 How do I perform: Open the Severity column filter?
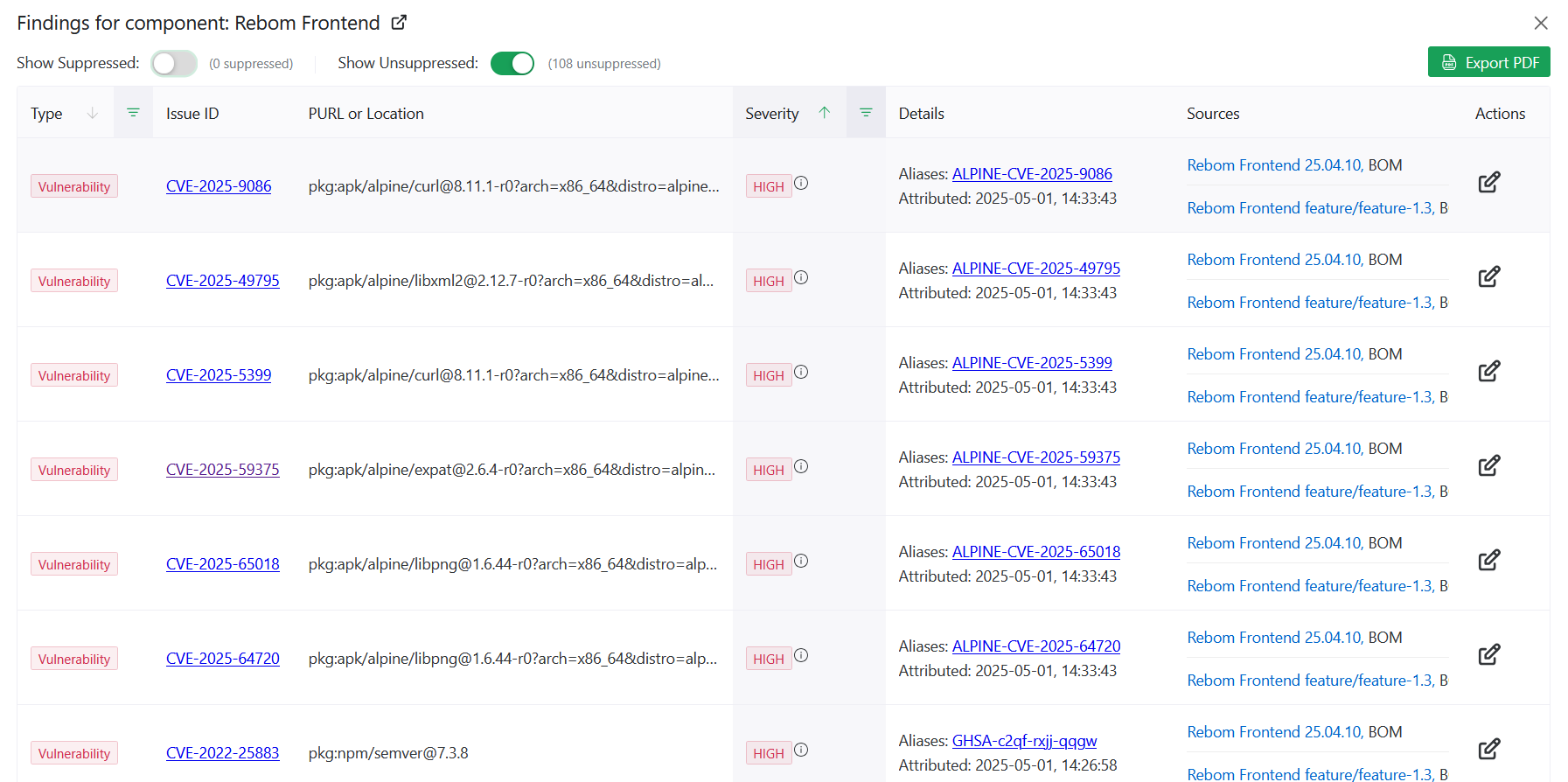click(866, 113)
